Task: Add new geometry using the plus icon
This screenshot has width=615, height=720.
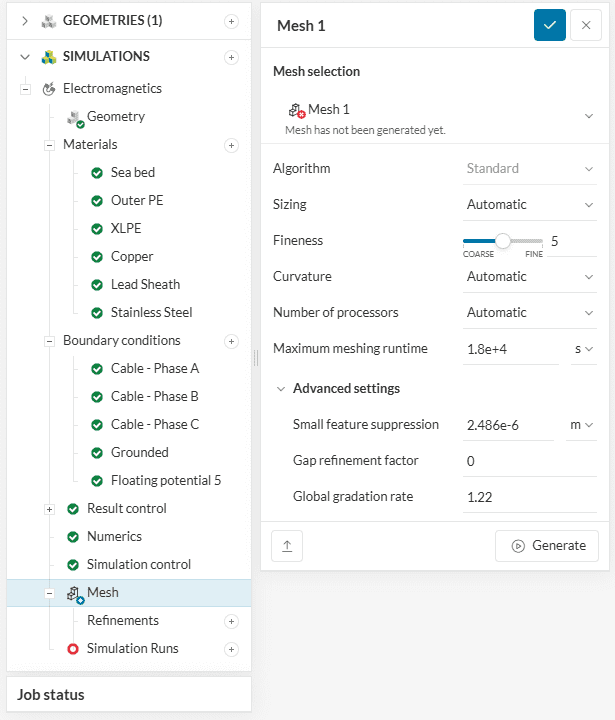Action: [x=232, y=21]
